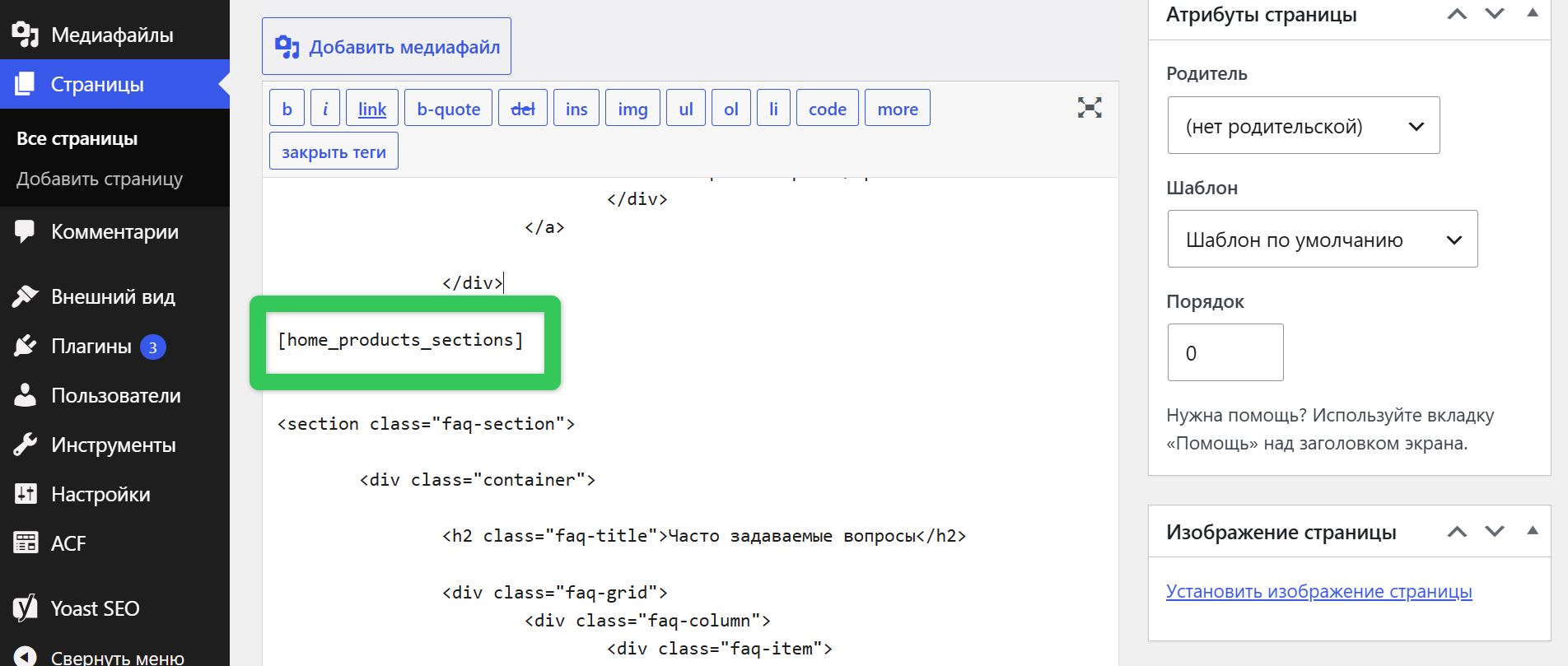Move Page Attributes panel up
The width and height of the screenshot is (1568, 666).
tap(1457, 14)
